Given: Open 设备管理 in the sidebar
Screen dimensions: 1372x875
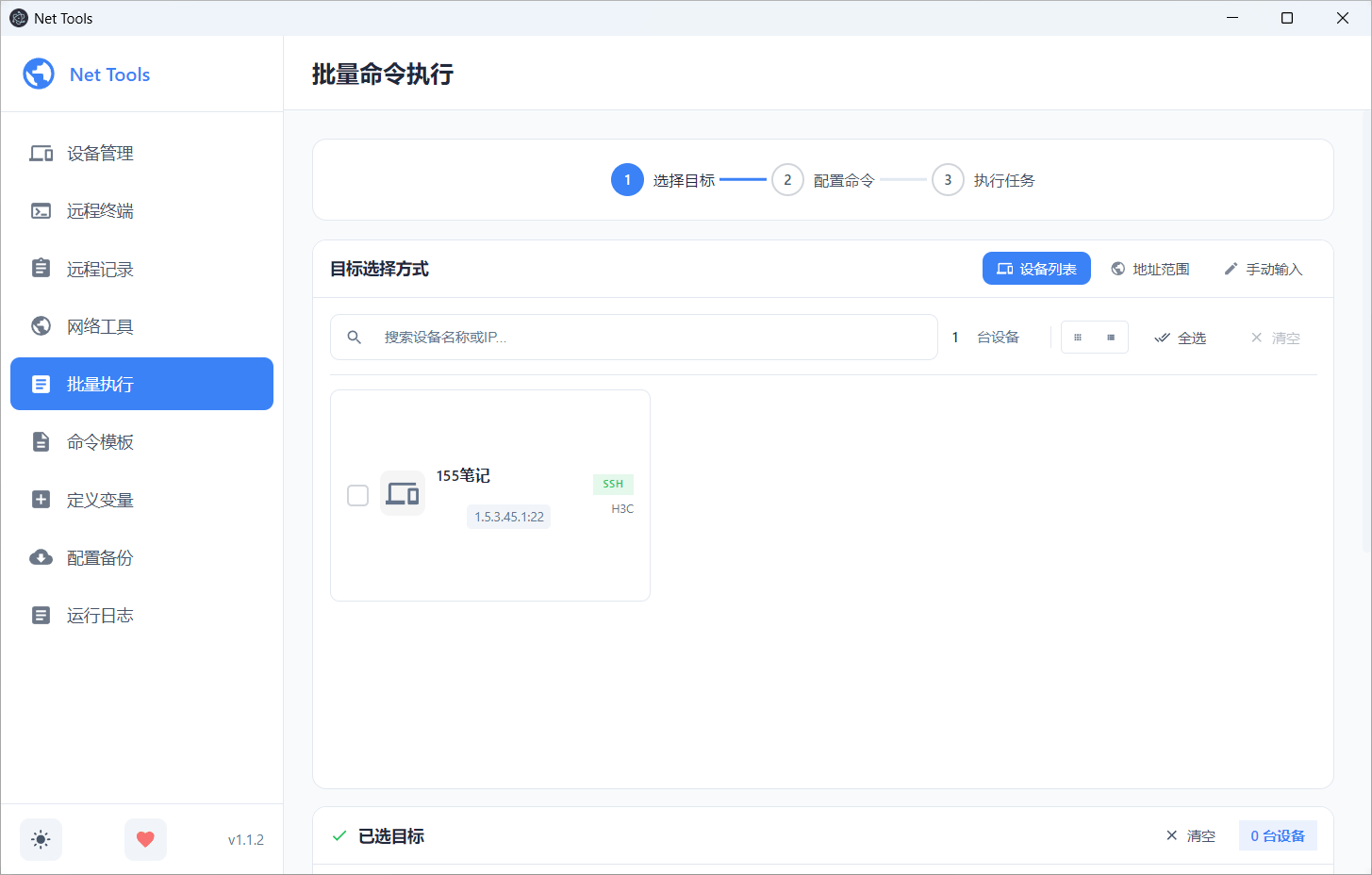Looking at the screenshot, I should coord(100,154).
